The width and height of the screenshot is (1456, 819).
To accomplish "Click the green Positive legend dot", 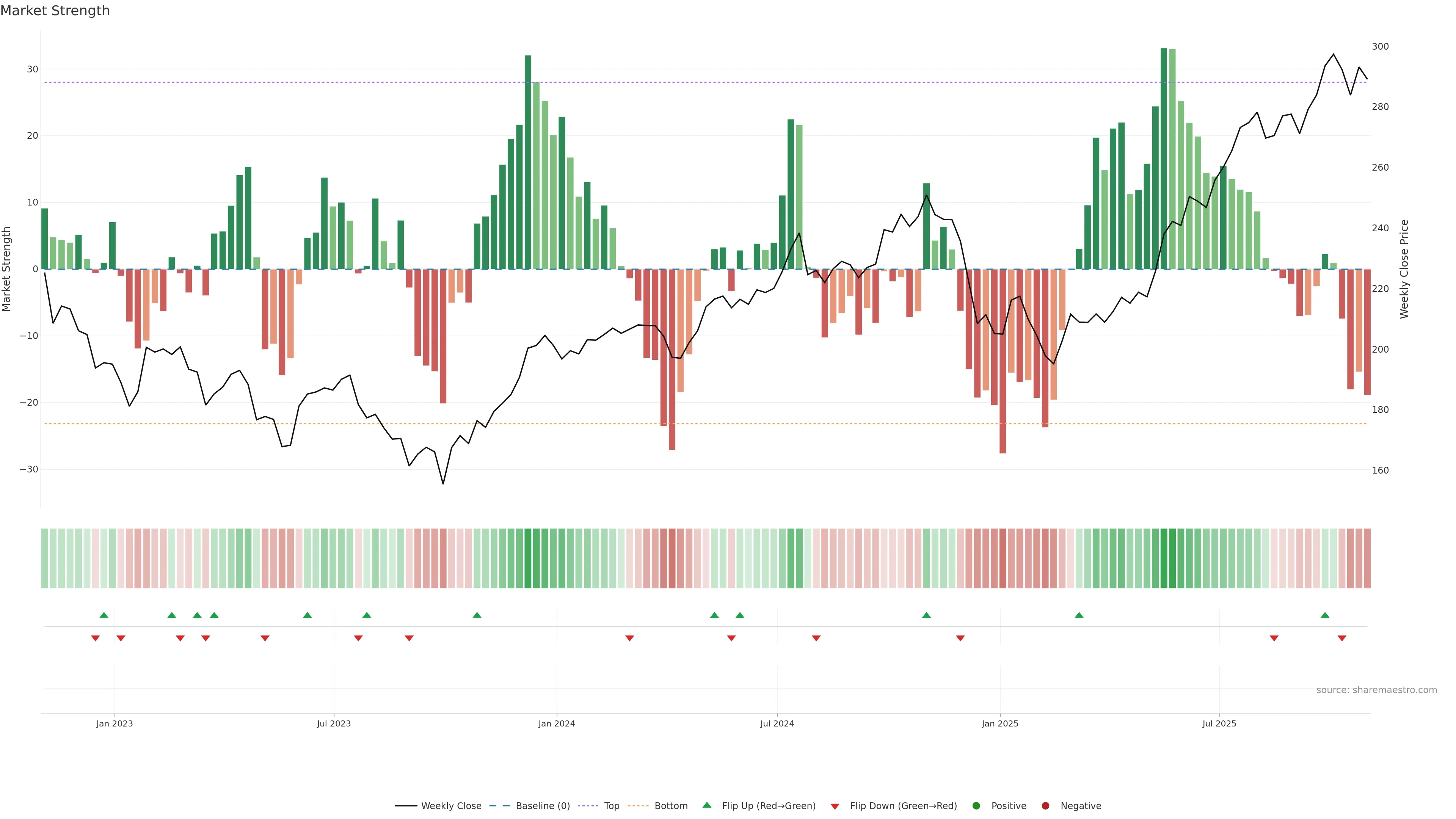I will pos(976,806).
